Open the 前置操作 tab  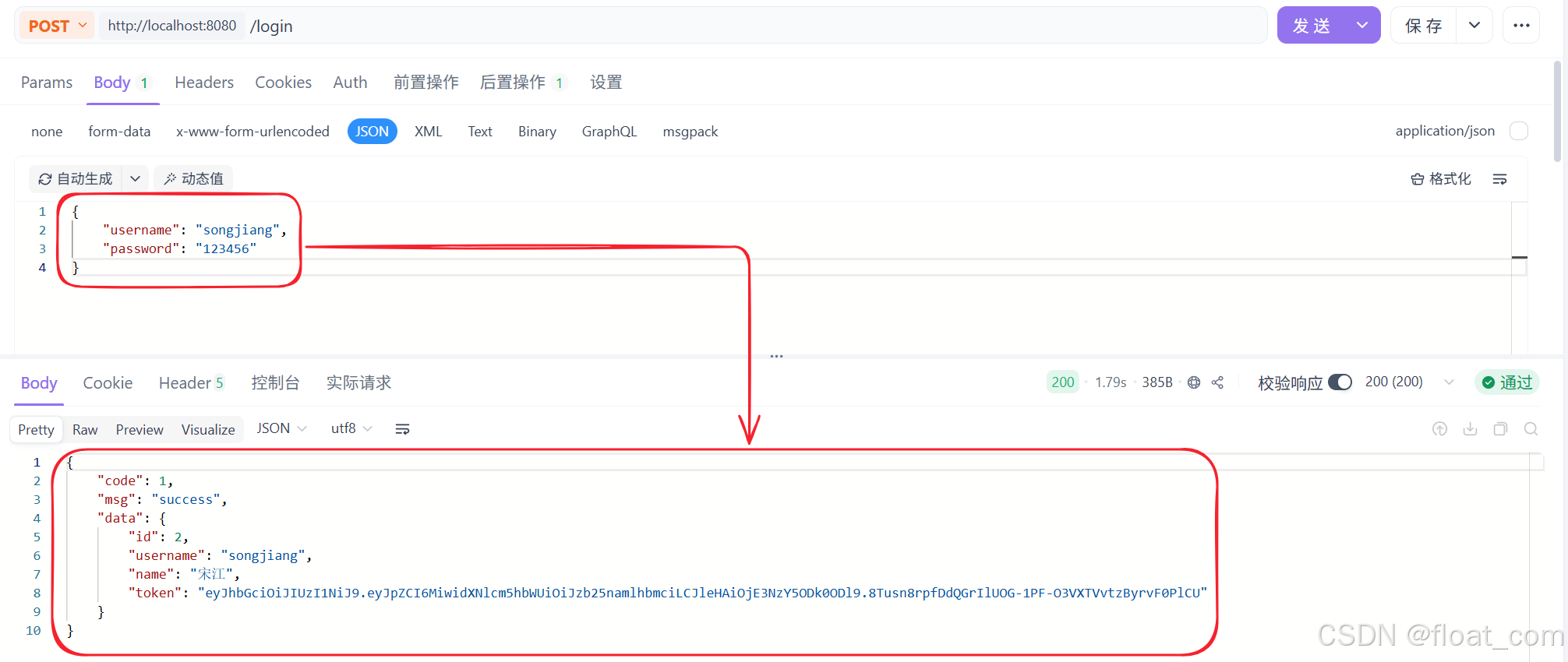coord(426,83)
